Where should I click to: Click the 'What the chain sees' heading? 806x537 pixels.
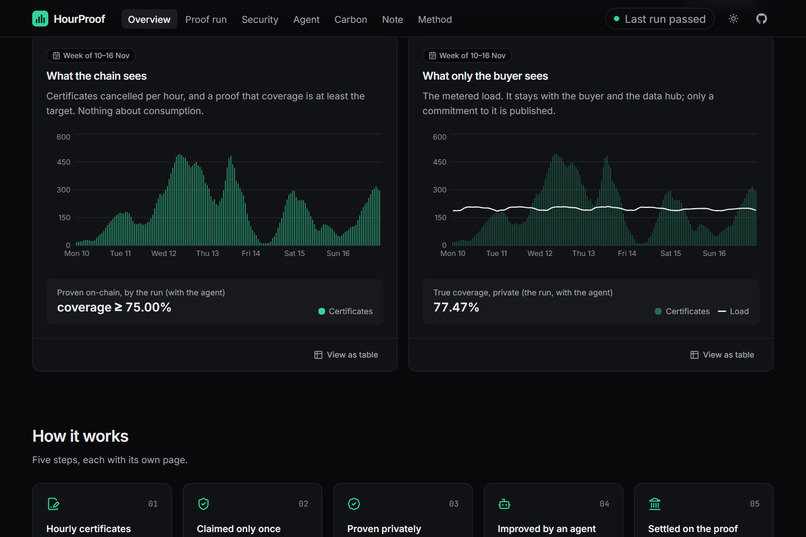[x=97, y=76]
